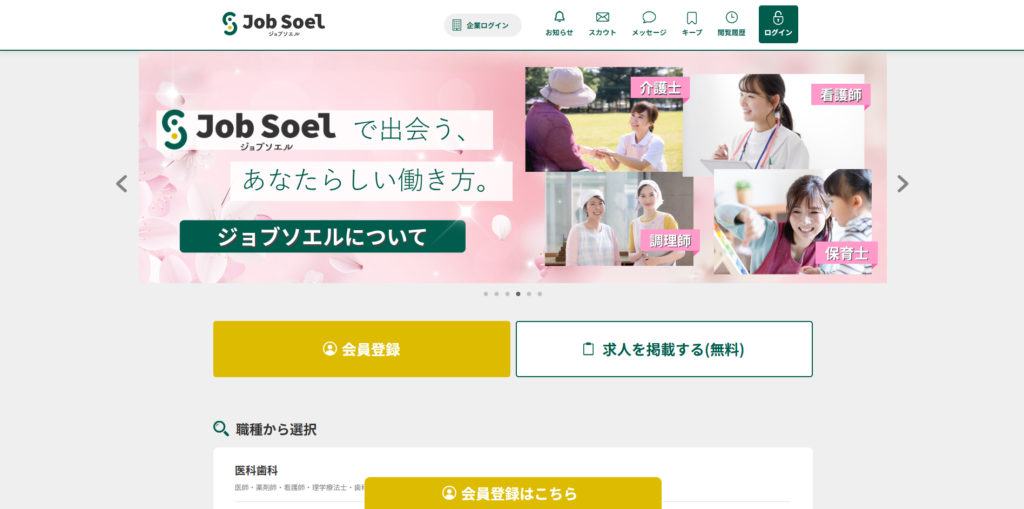This screenshot has height=509, width=1024.
Task: Click the 医科歯科 category heading
Action: pyautogui.click(x=257, y=470)
